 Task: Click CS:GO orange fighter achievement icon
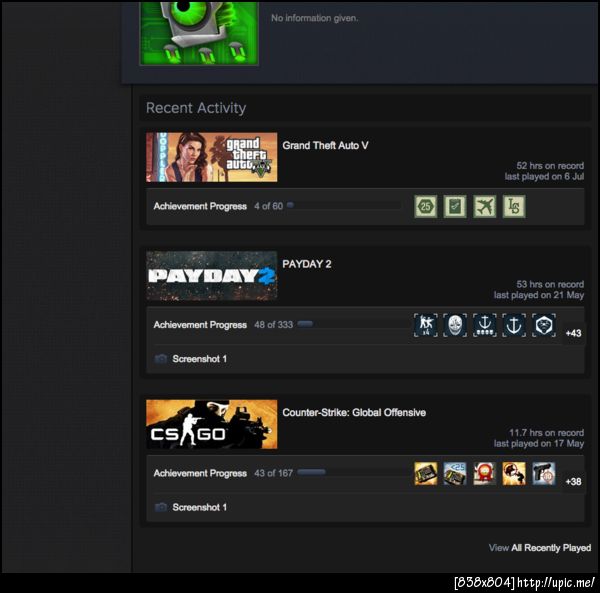click(514, 474)
